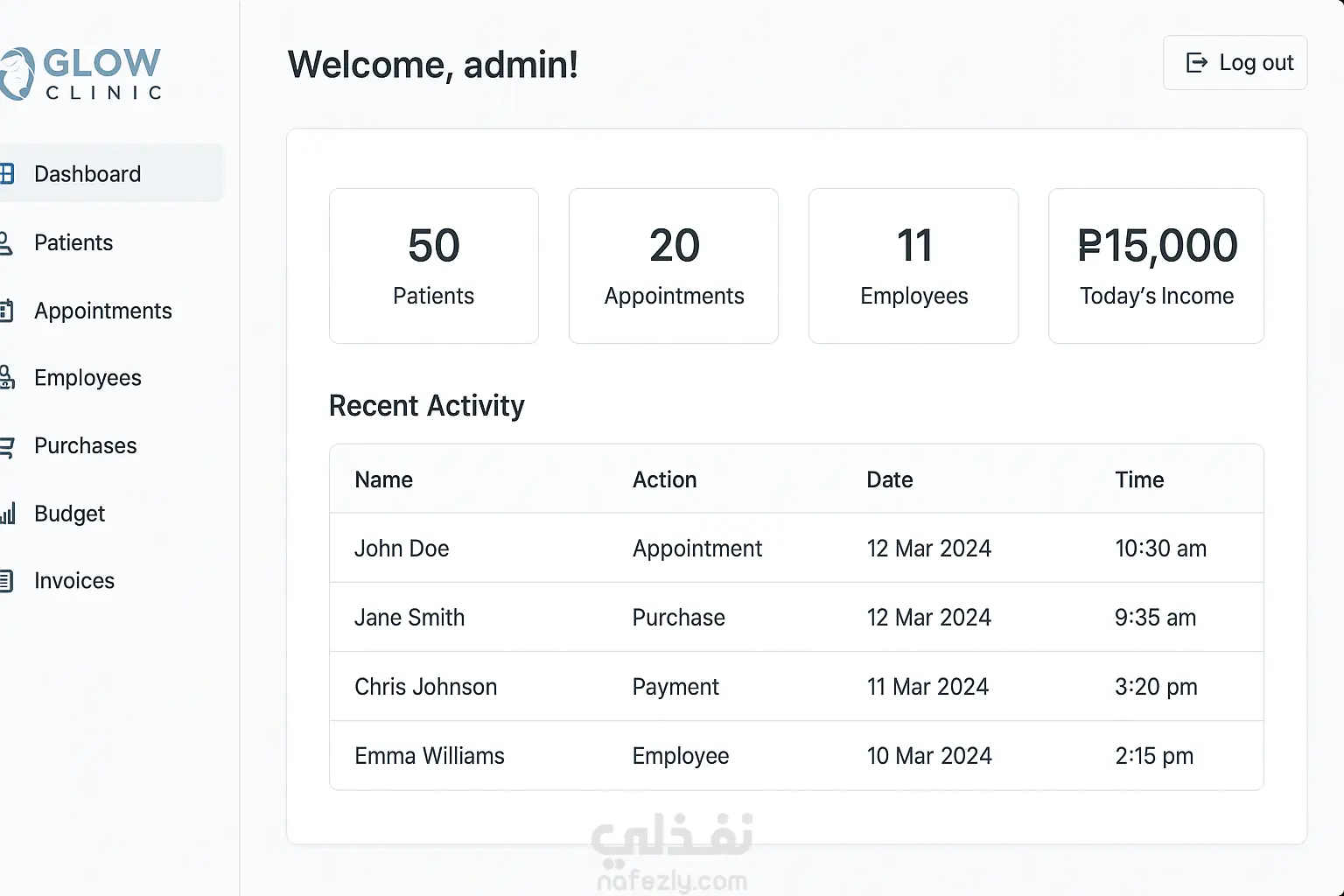Click the Log out button
The width and height of the screenshot is (1344, 896).
[1235, 63]
